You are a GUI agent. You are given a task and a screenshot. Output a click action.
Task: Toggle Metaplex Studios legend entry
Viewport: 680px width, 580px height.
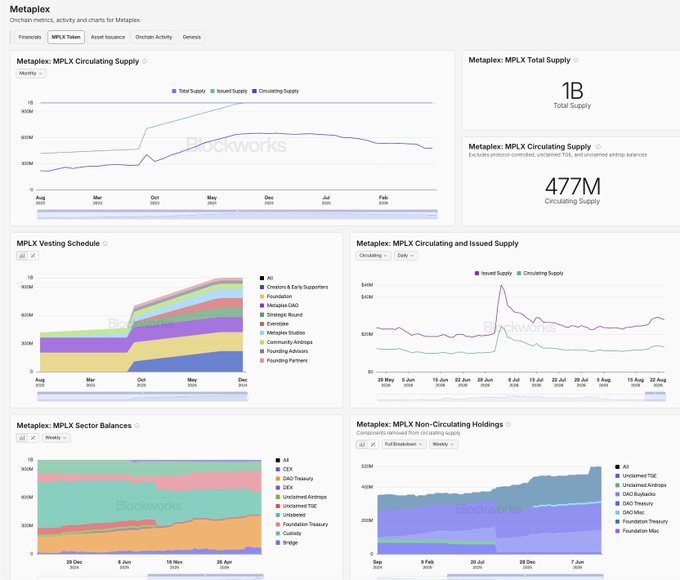[x=282, y=333]
